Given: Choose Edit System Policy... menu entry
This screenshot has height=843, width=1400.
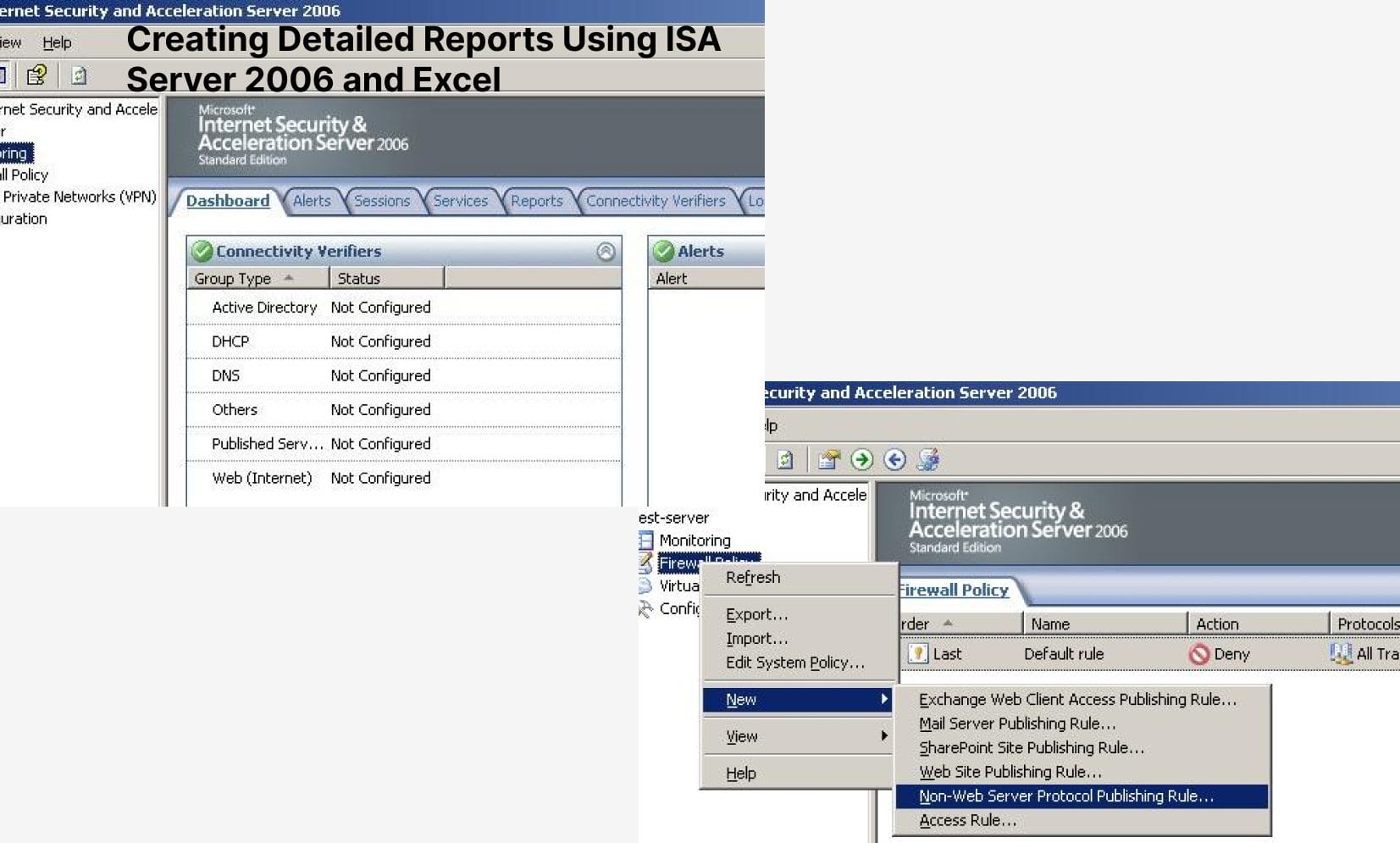Looking at the screenshot, I should point(799,663).
